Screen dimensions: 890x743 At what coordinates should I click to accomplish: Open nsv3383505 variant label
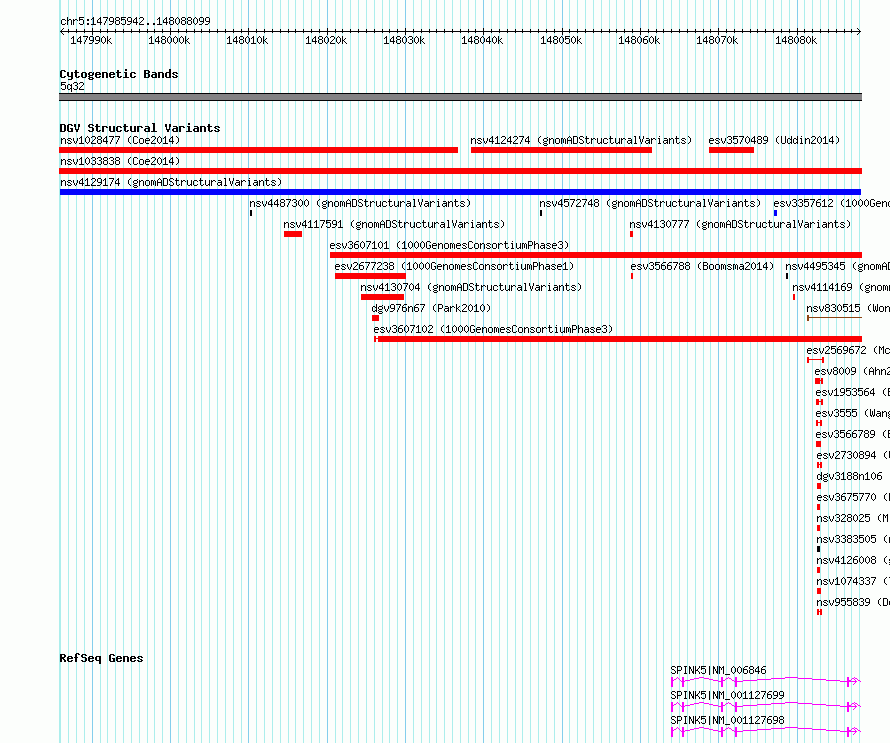[853, 539]
